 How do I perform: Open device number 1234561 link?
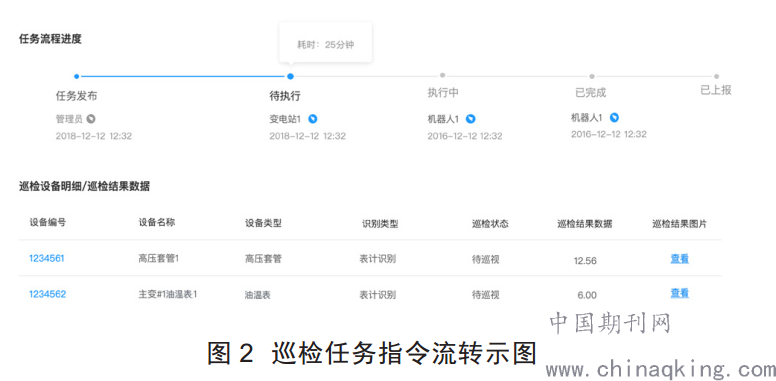coord(47,258)
